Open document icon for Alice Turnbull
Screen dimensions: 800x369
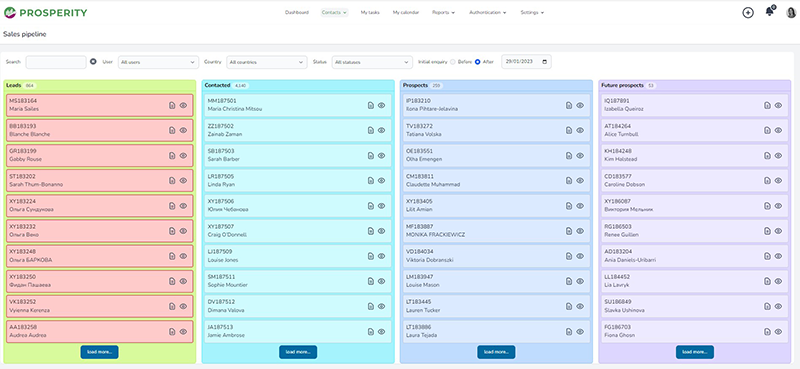767,130
